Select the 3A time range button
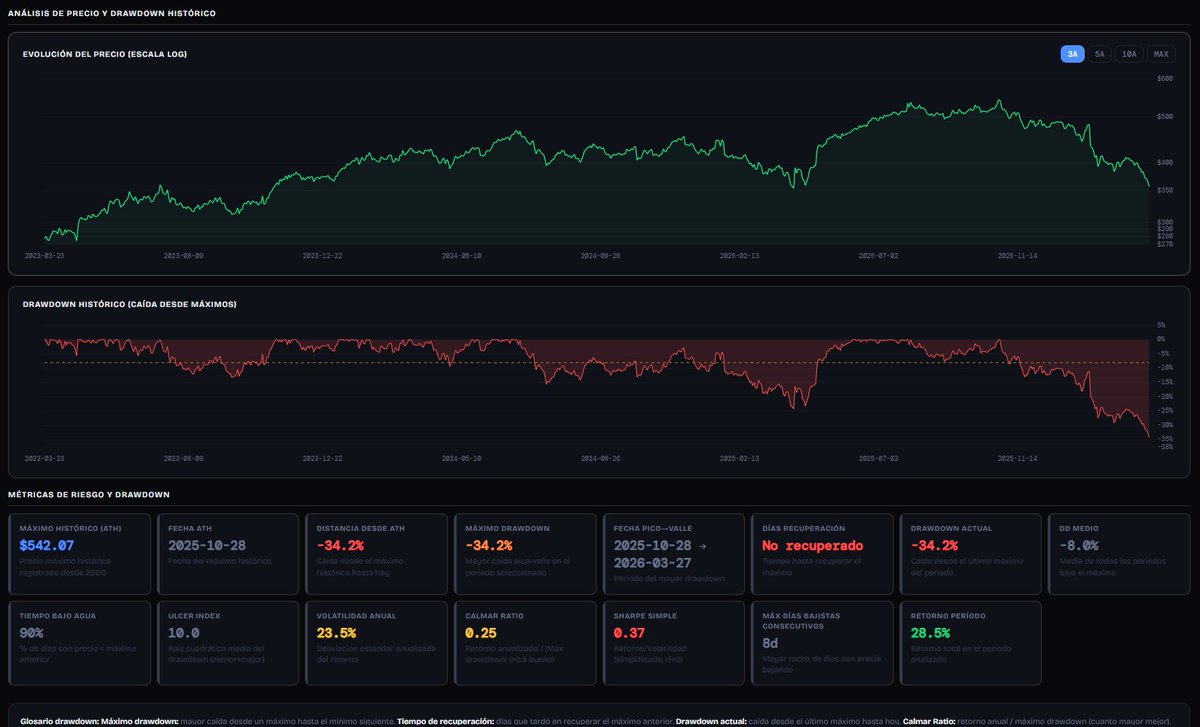The width and height of the screenshot is (1200, 727). pyautogui.click(x=1072, y=54)
